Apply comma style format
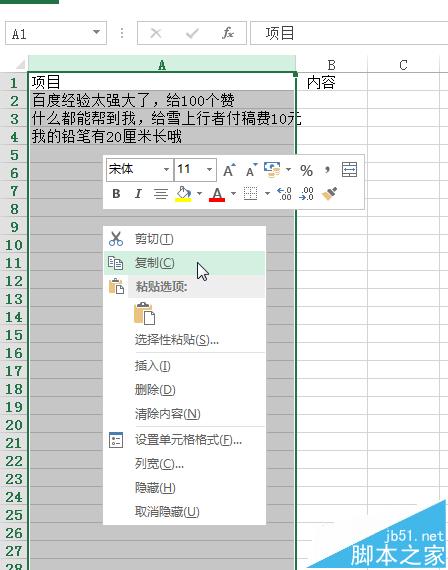 click(x=327, y=170)
